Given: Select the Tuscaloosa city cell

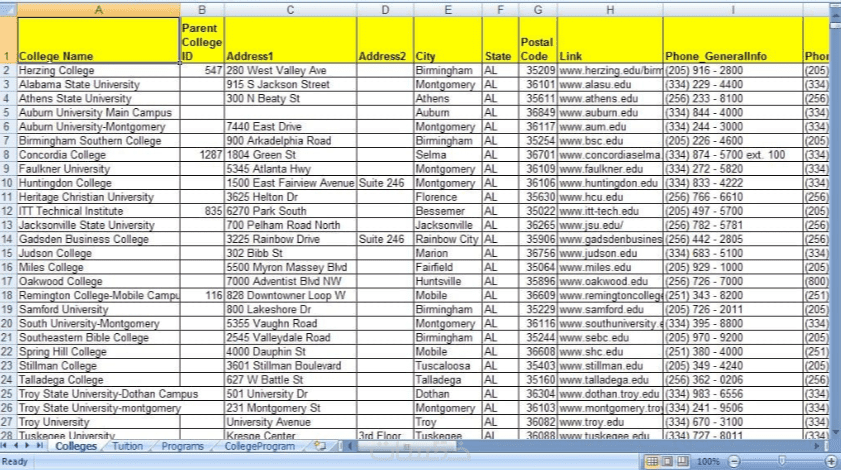Looking at the screenshot, I should [x=448, y=366].
